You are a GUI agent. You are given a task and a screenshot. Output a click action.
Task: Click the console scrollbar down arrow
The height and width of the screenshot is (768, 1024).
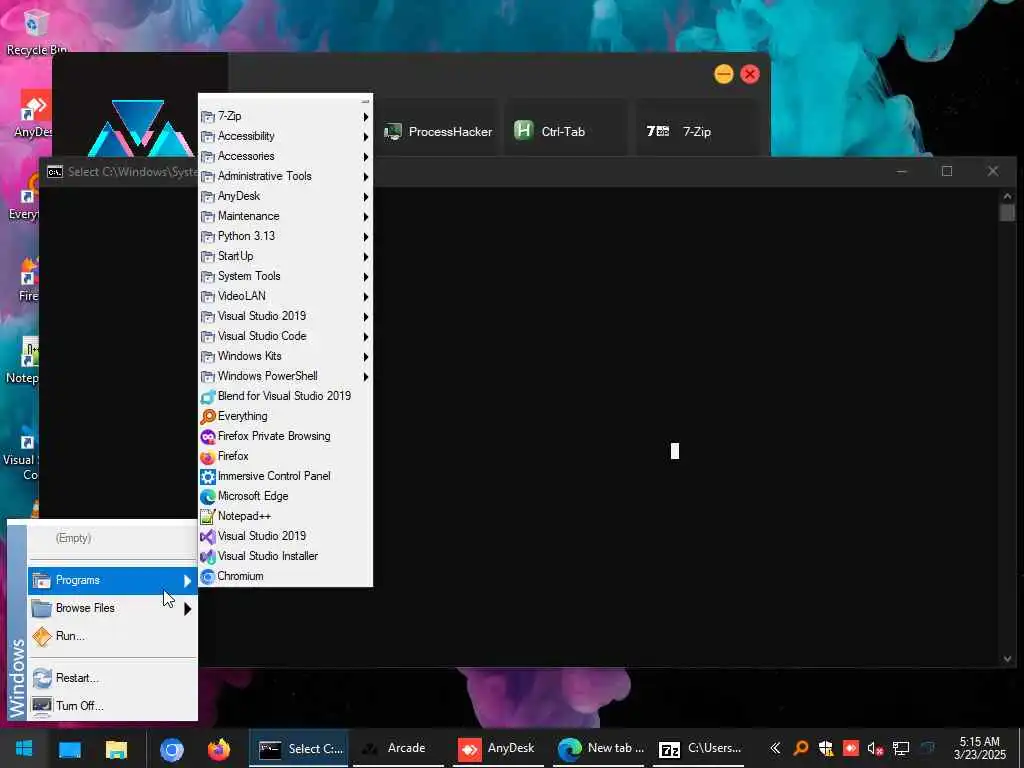click(x=1007, y=659)
